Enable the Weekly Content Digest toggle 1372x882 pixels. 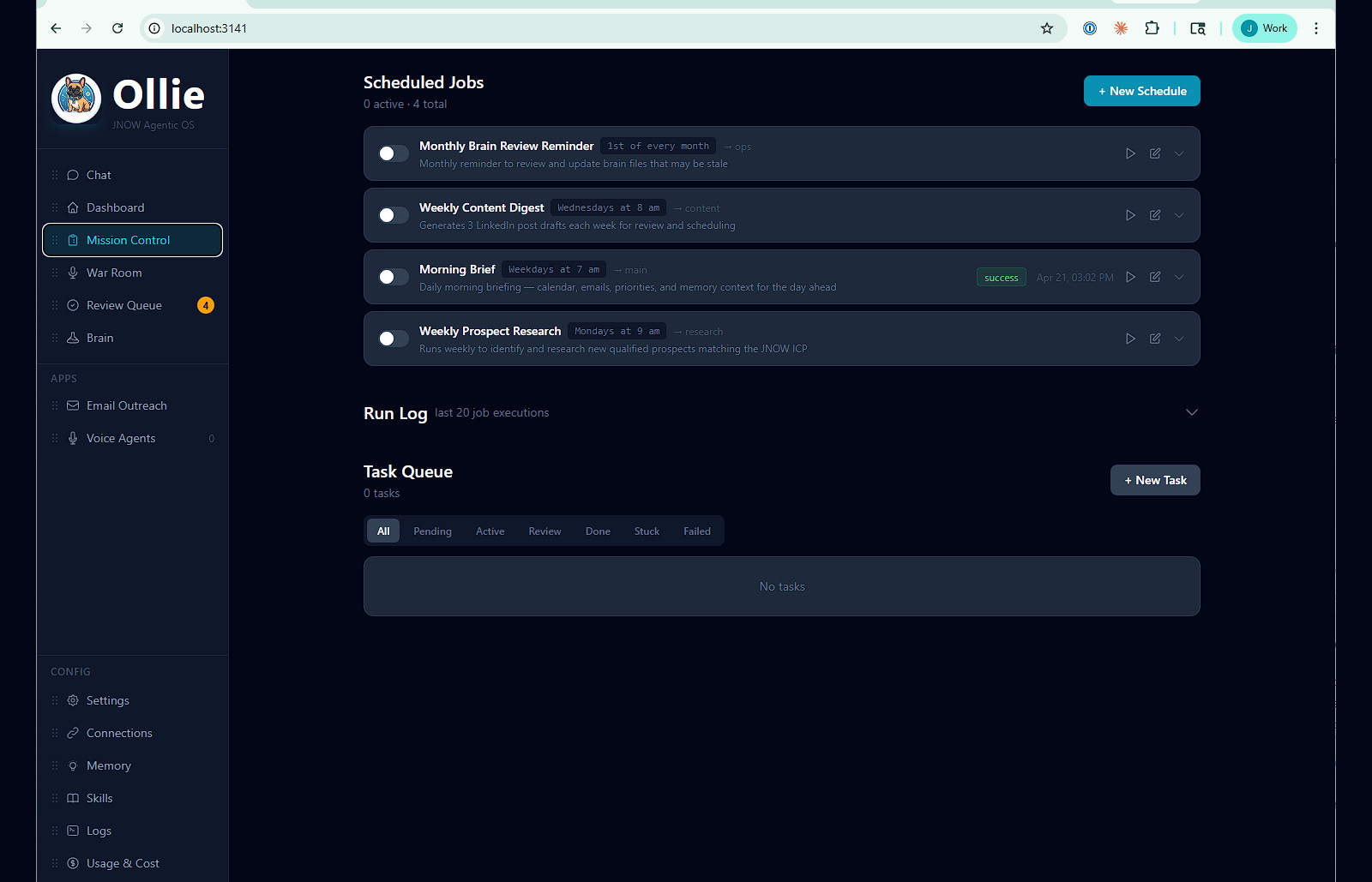394,215
